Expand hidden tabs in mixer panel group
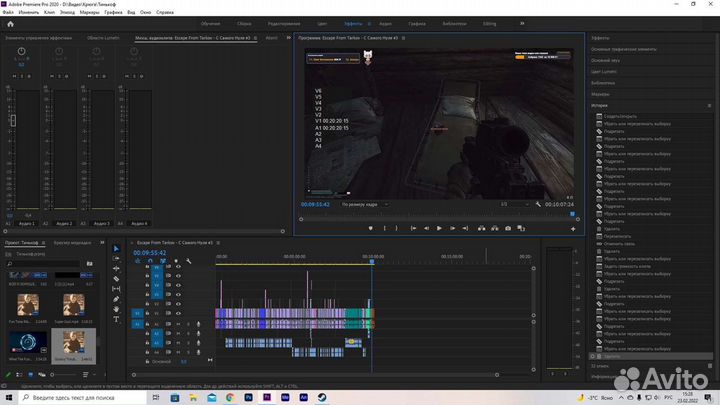This screenshot has width=720, height=405. coord(288,38)
